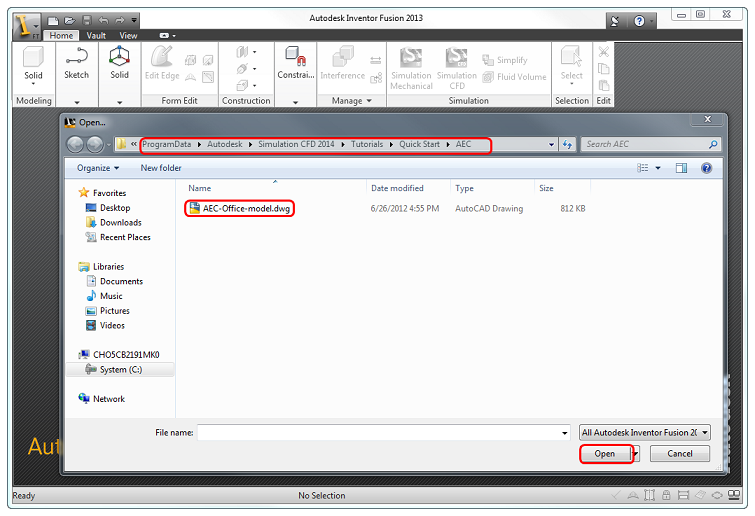Click the Simplify tool
This screenshot has height=516, width=755.
[505, 60]
